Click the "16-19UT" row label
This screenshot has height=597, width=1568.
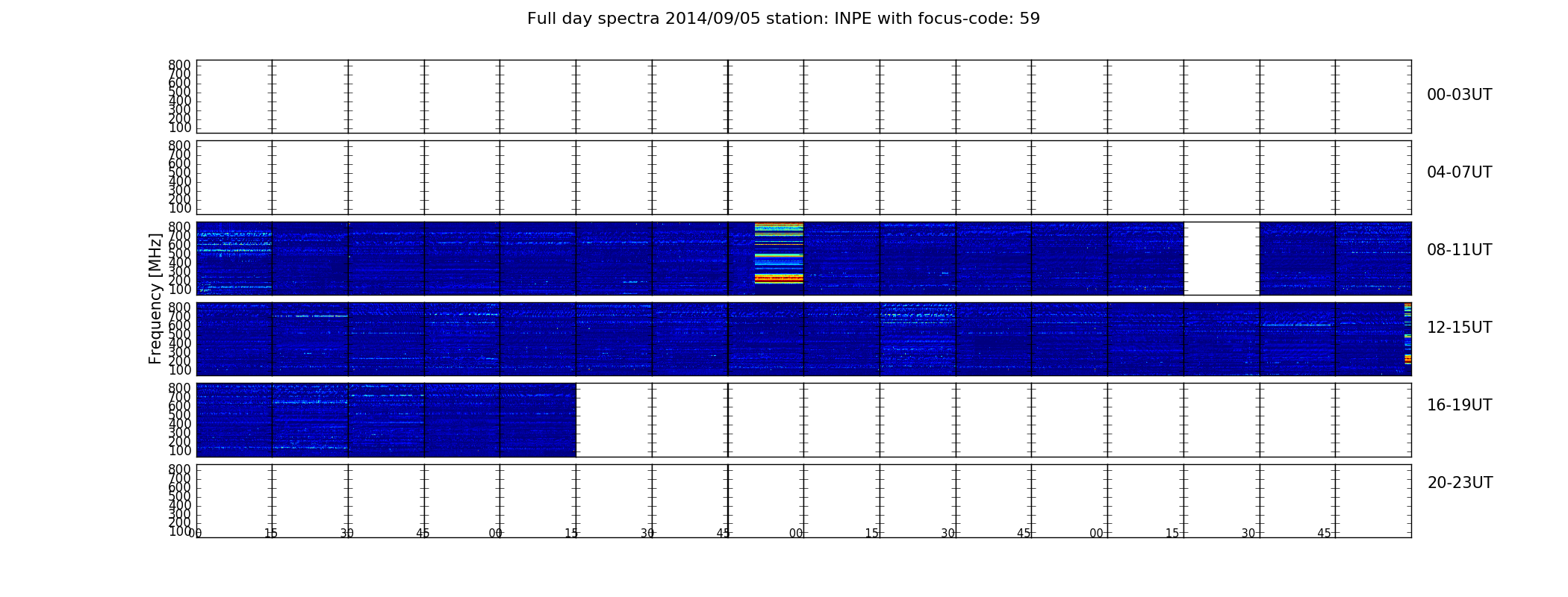(x=1459, y=405)
